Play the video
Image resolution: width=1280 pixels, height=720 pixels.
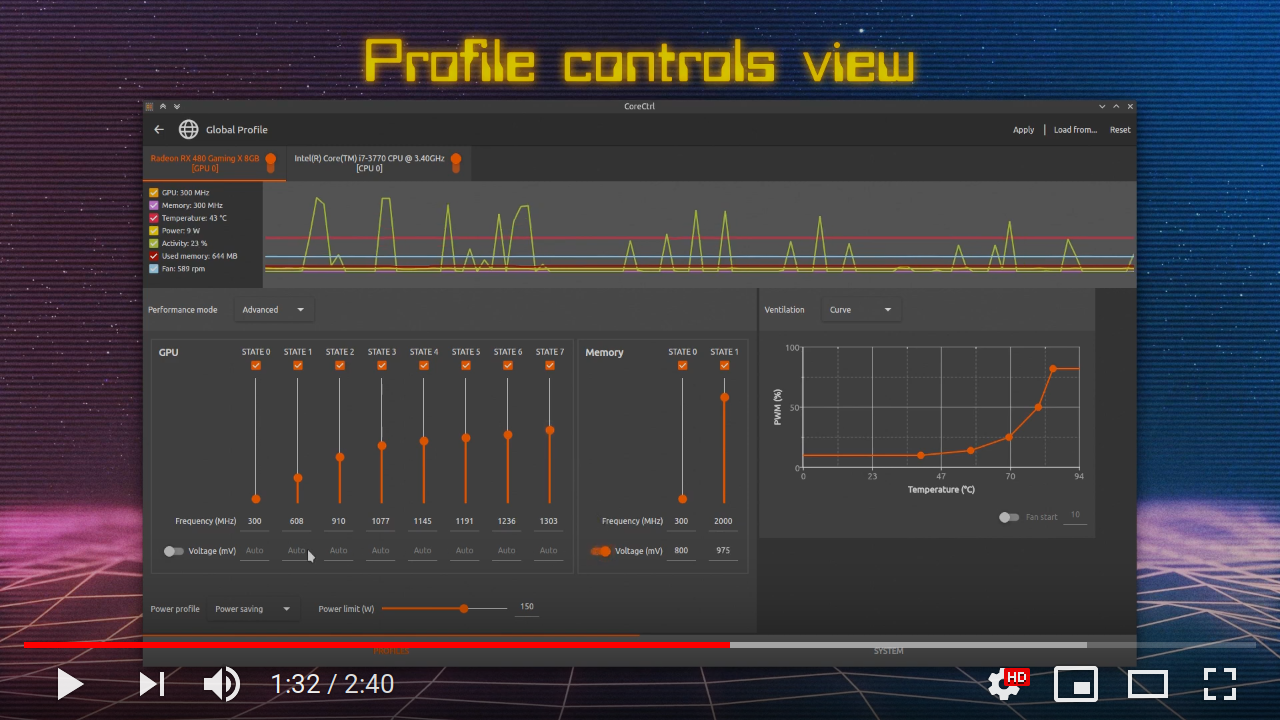click(69, 684)
